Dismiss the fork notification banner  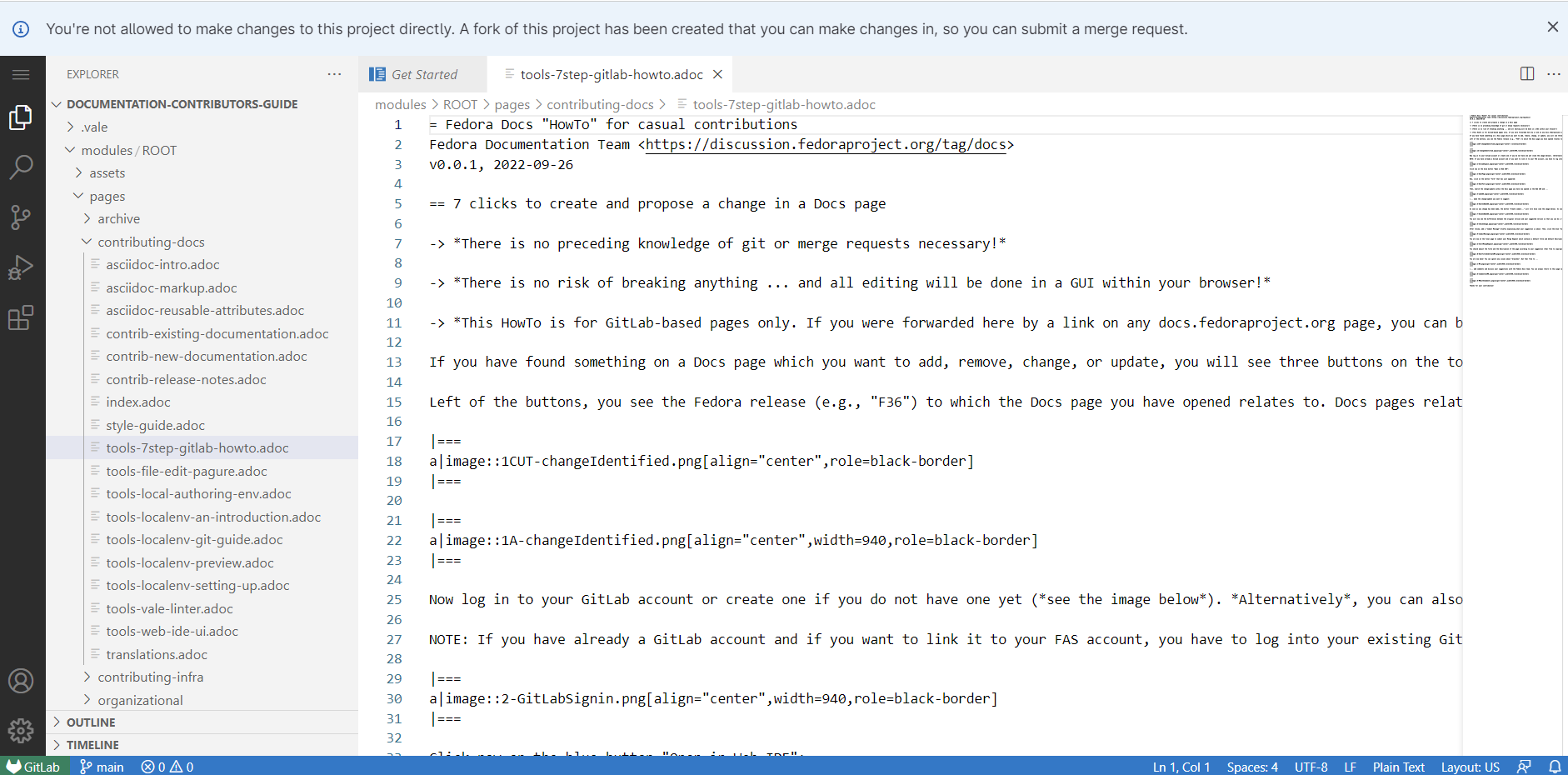[1553, 27]
